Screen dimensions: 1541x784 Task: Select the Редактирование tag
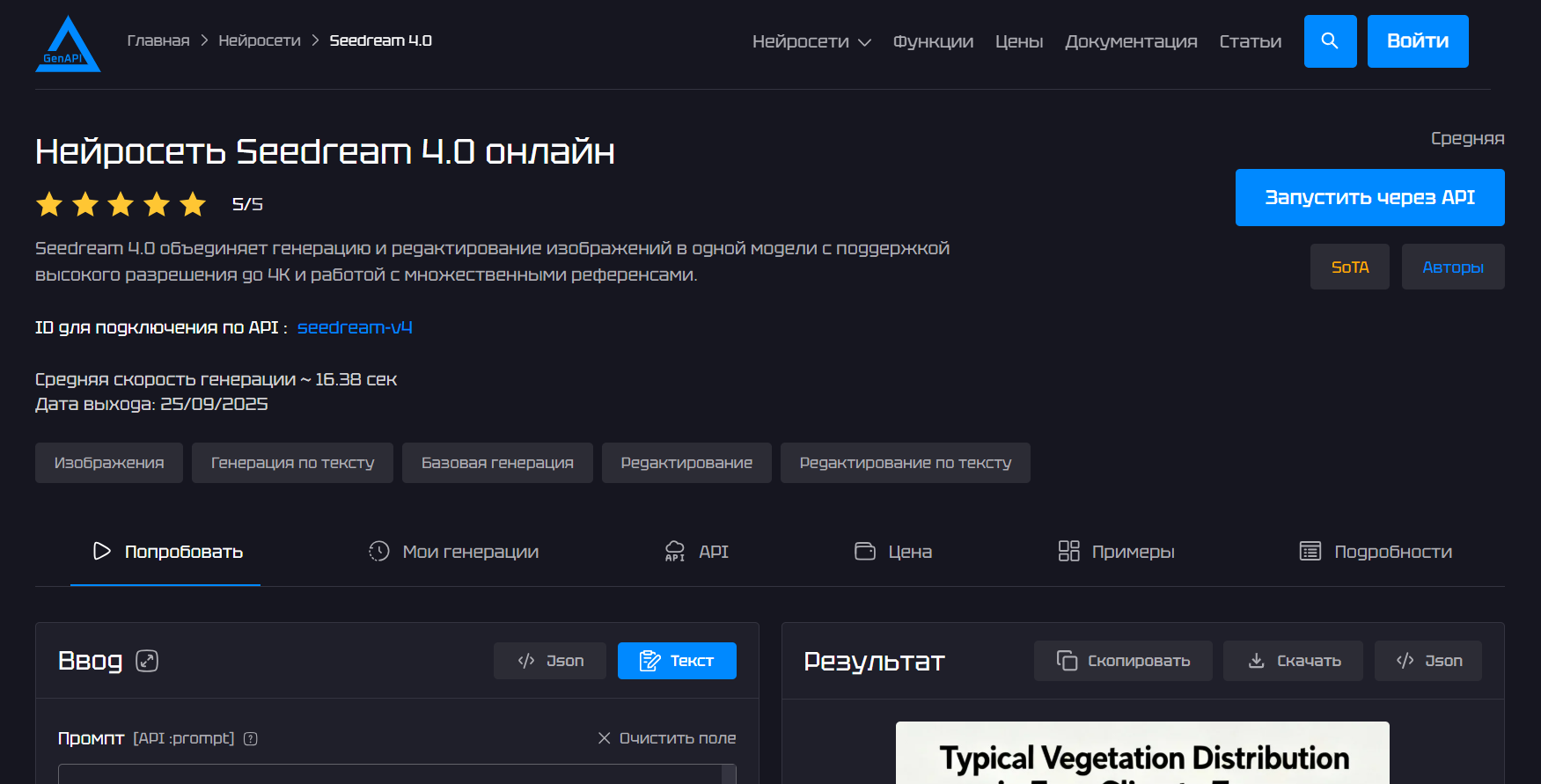point(686,463)
